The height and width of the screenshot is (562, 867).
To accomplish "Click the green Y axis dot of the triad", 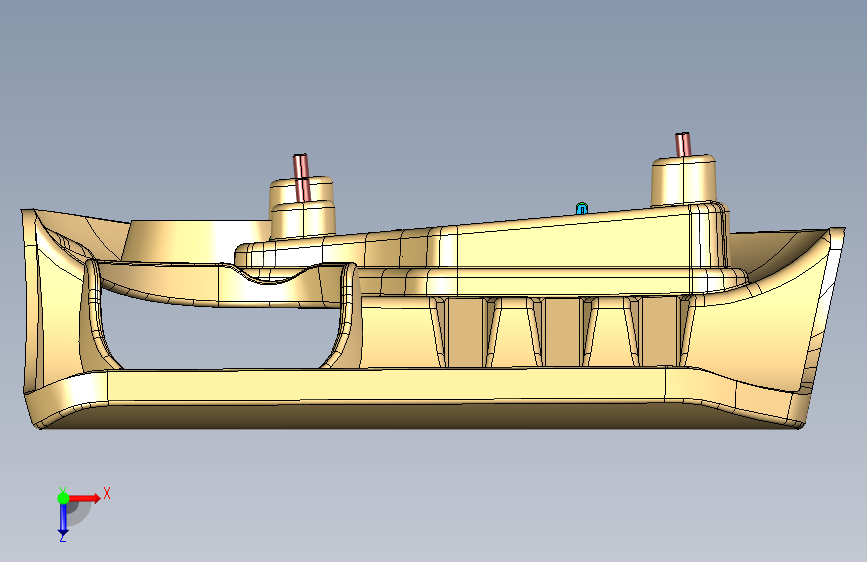I will 63,498.
